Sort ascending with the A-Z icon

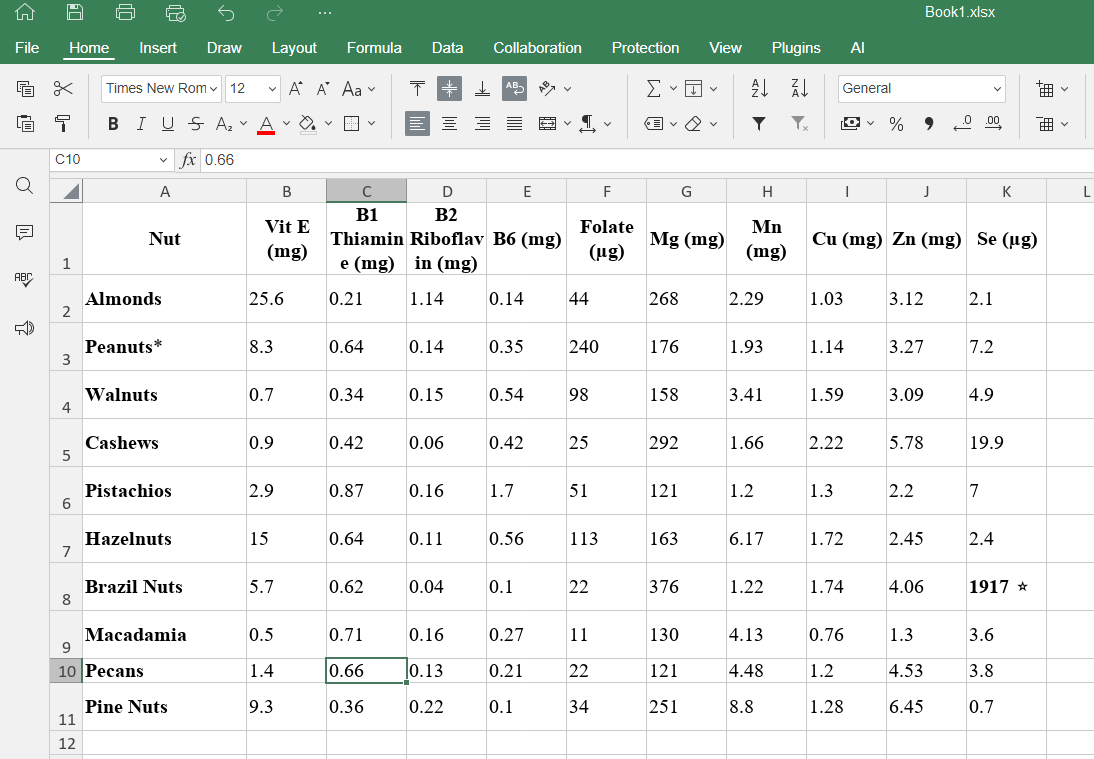759,89
